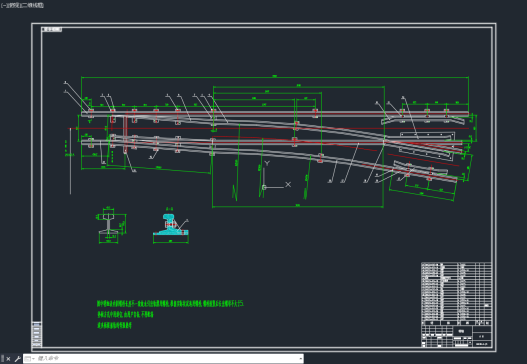Expand command history arrow at command line end

point(300,359)
